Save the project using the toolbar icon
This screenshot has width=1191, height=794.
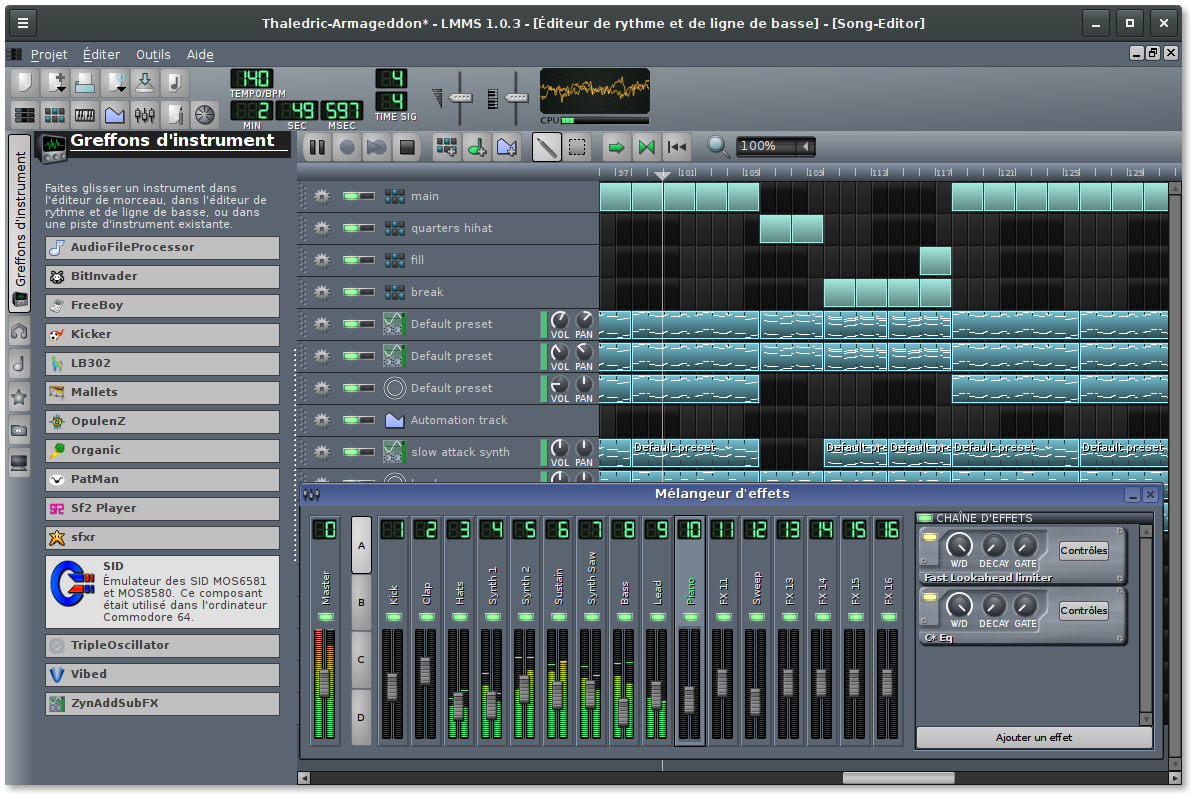(144, 82)
